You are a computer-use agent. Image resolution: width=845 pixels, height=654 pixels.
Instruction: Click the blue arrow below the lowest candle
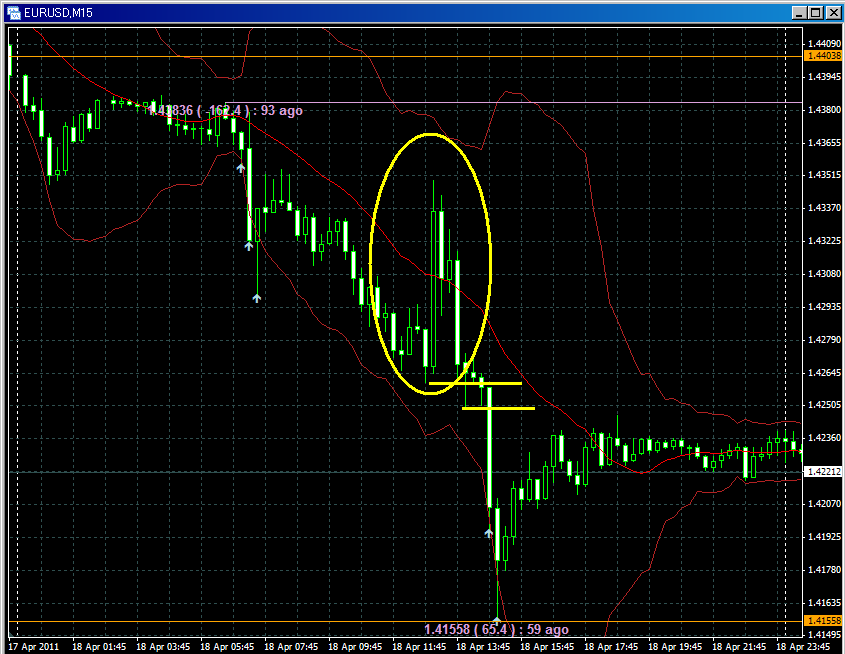(496, 621)
